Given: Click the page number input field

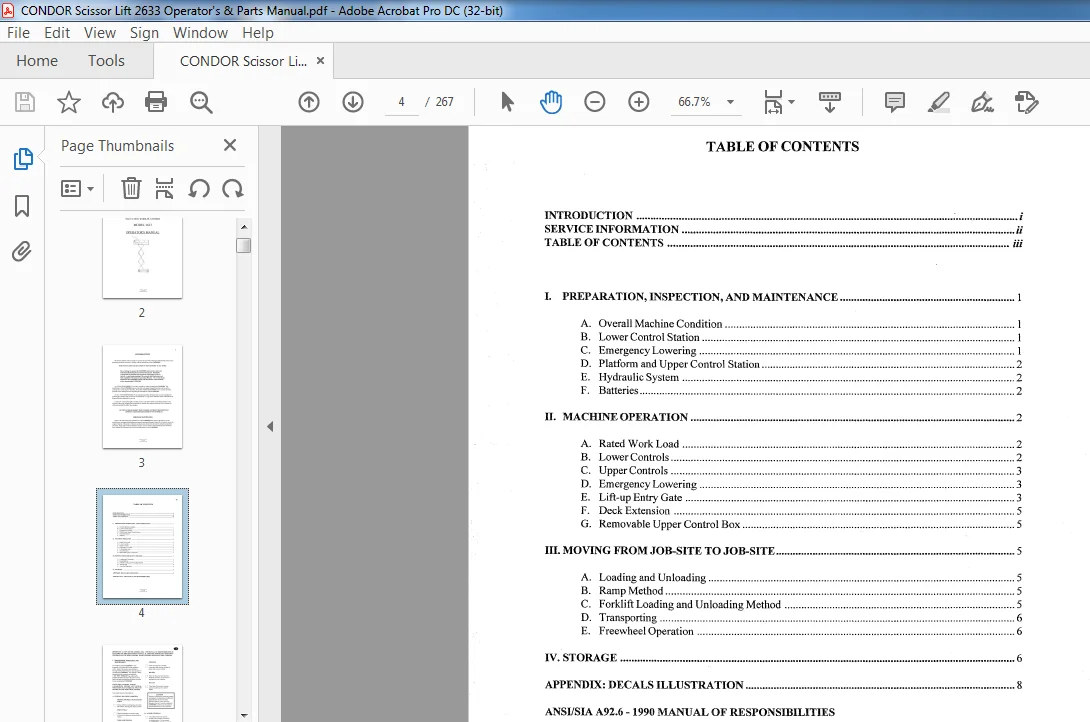Looking at the screenshot, I should tap(401, 102).
